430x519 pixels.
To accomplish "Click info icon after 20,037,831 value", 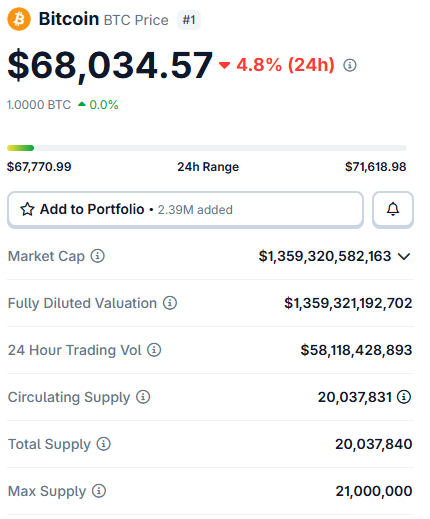I will point(404,397).
